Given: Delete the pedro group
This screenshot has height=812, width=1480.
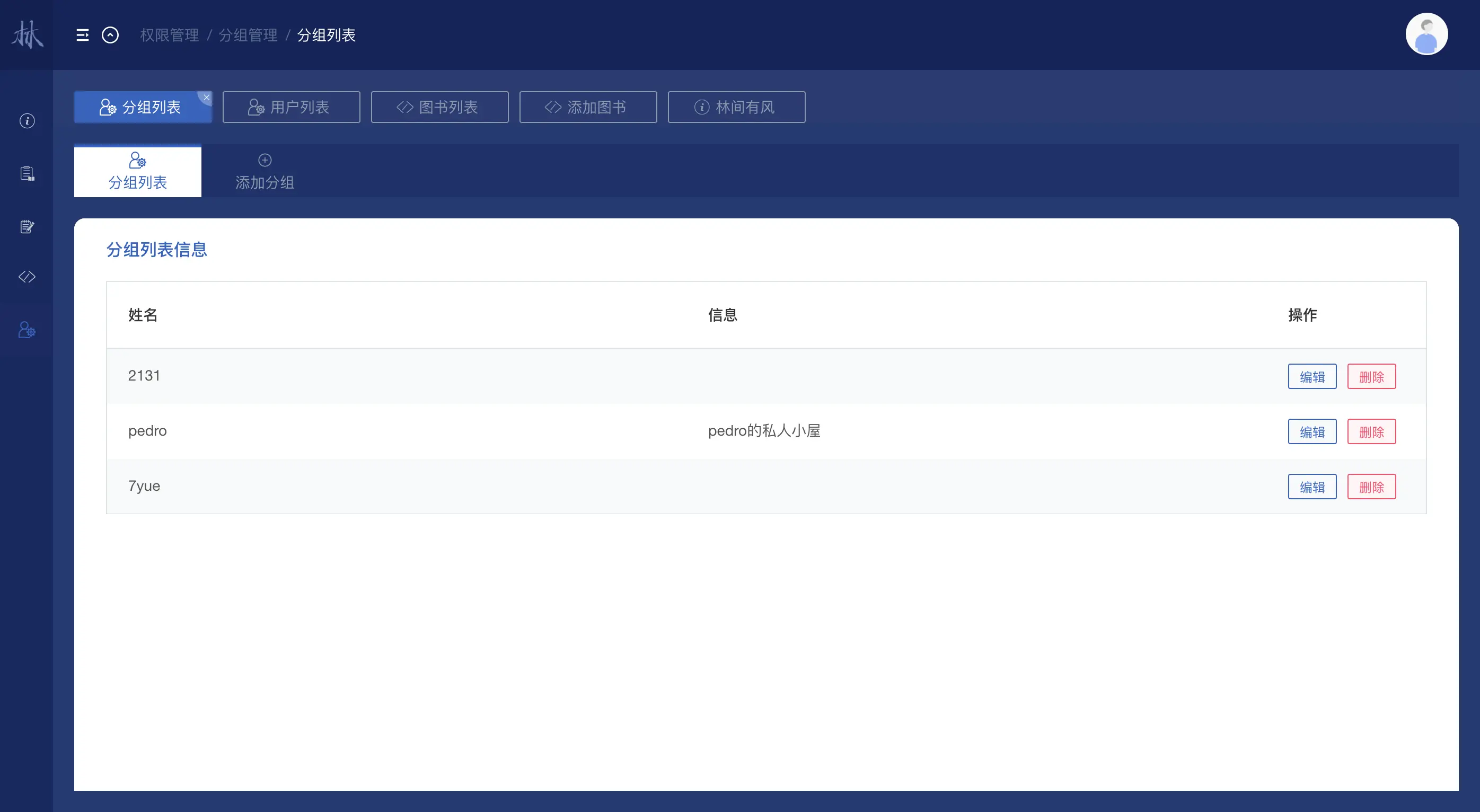Looking at the screenshot, I should point(1371,431).
